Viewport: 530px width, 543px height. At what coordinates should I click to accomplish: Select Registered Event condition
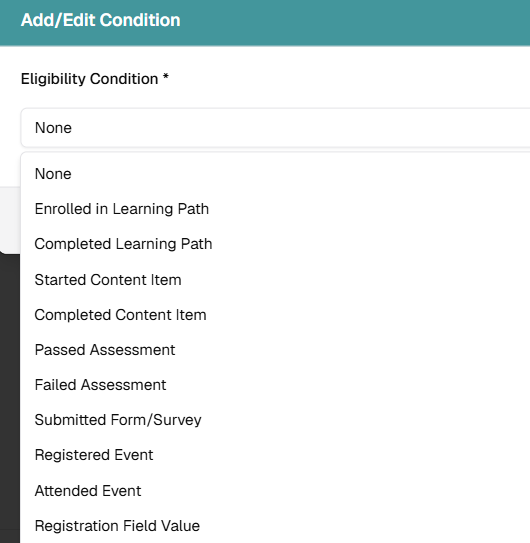[275, 455]
